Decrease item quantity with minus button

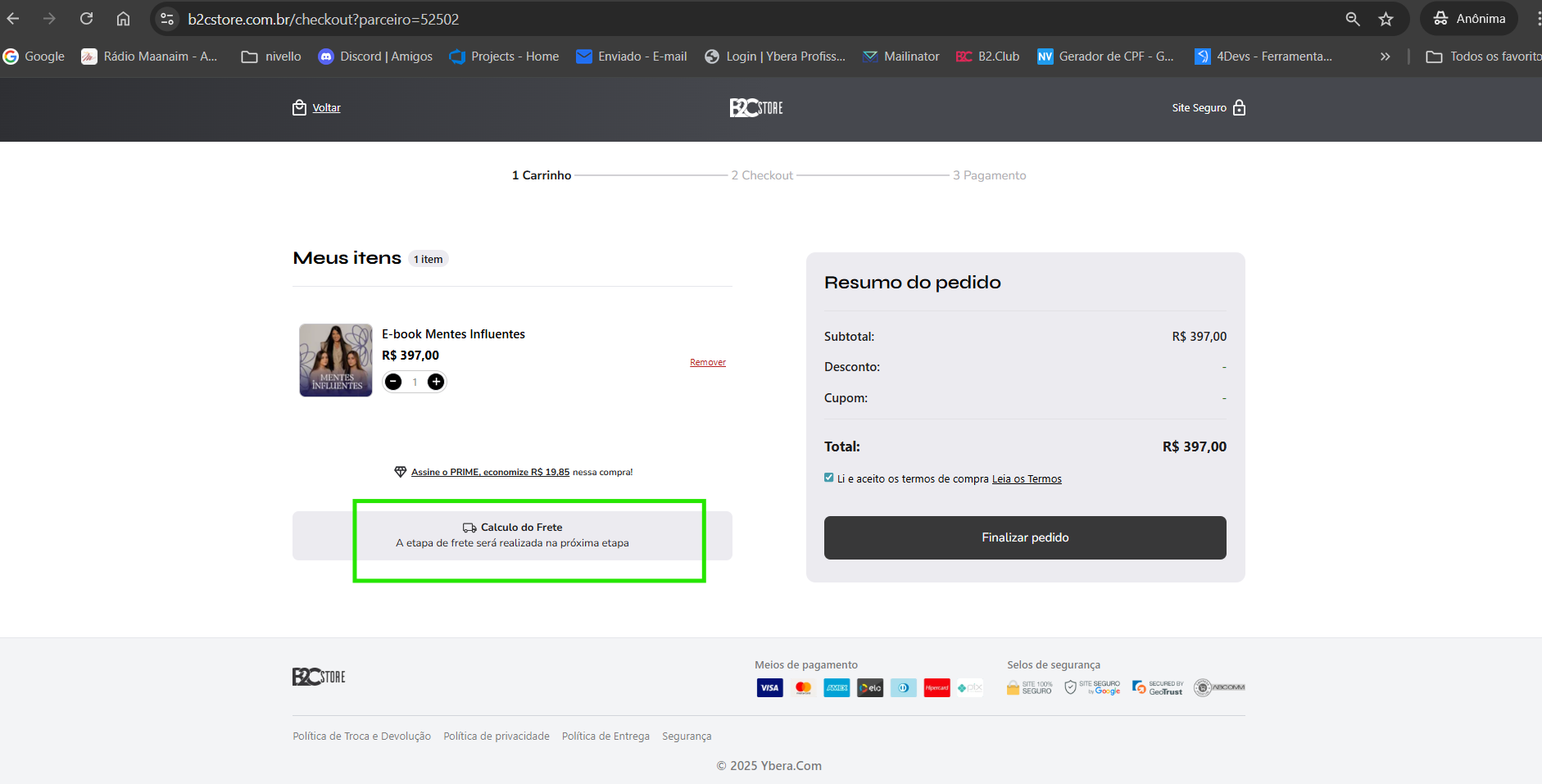[x=393, y=382]
